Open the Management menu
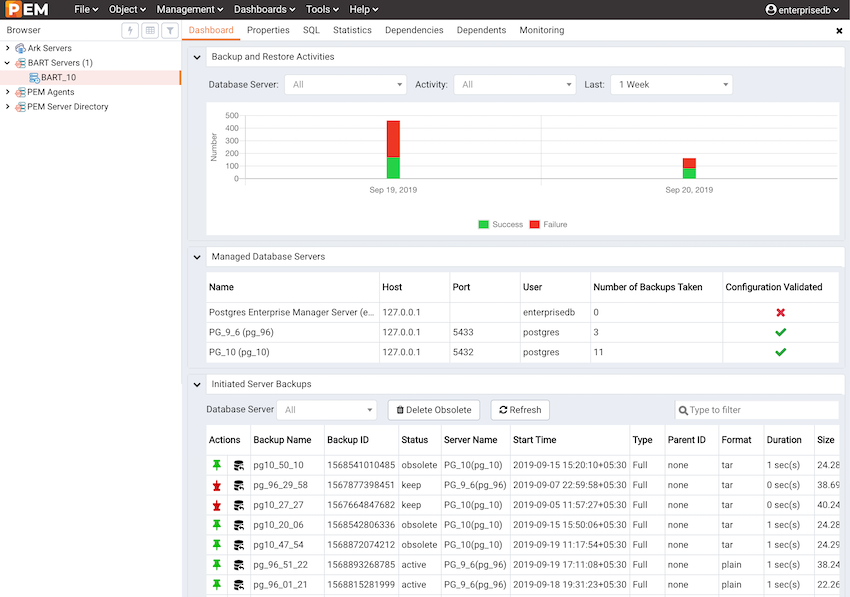 tap(190, 9)
